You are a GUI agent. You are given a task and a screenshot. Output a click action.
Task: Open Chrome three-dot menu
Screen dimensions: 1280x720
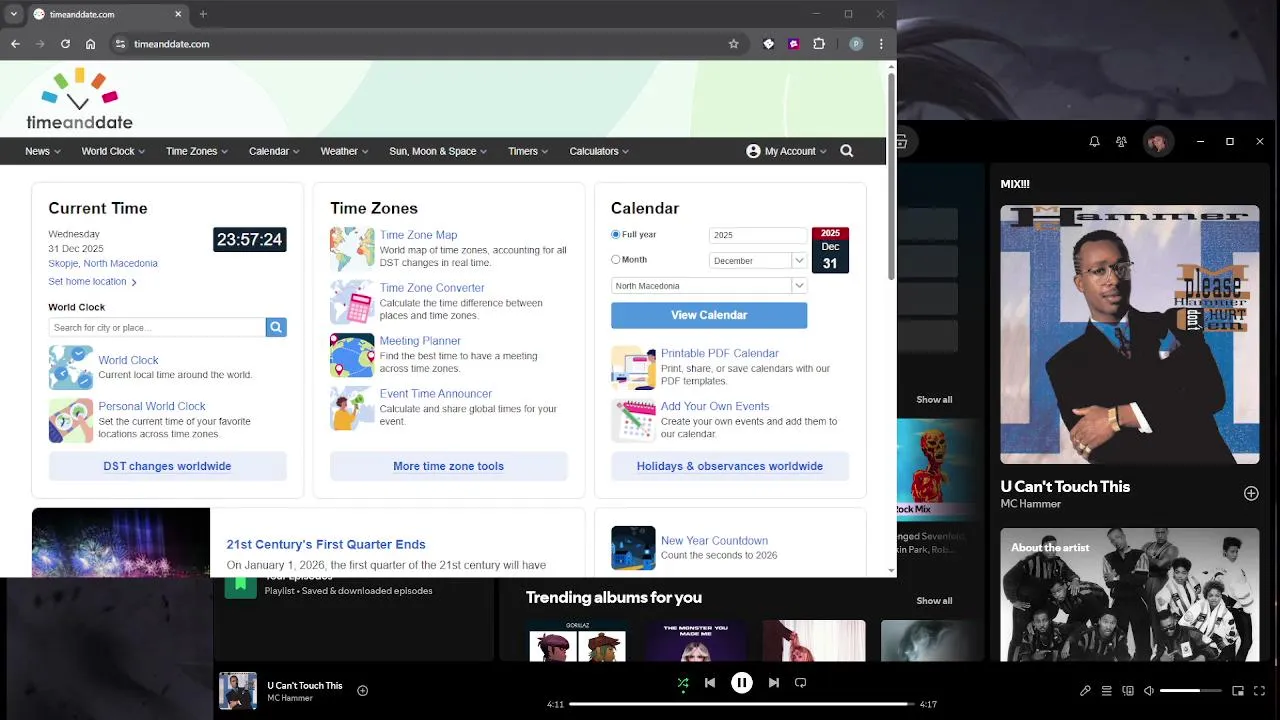click(881, 44)
